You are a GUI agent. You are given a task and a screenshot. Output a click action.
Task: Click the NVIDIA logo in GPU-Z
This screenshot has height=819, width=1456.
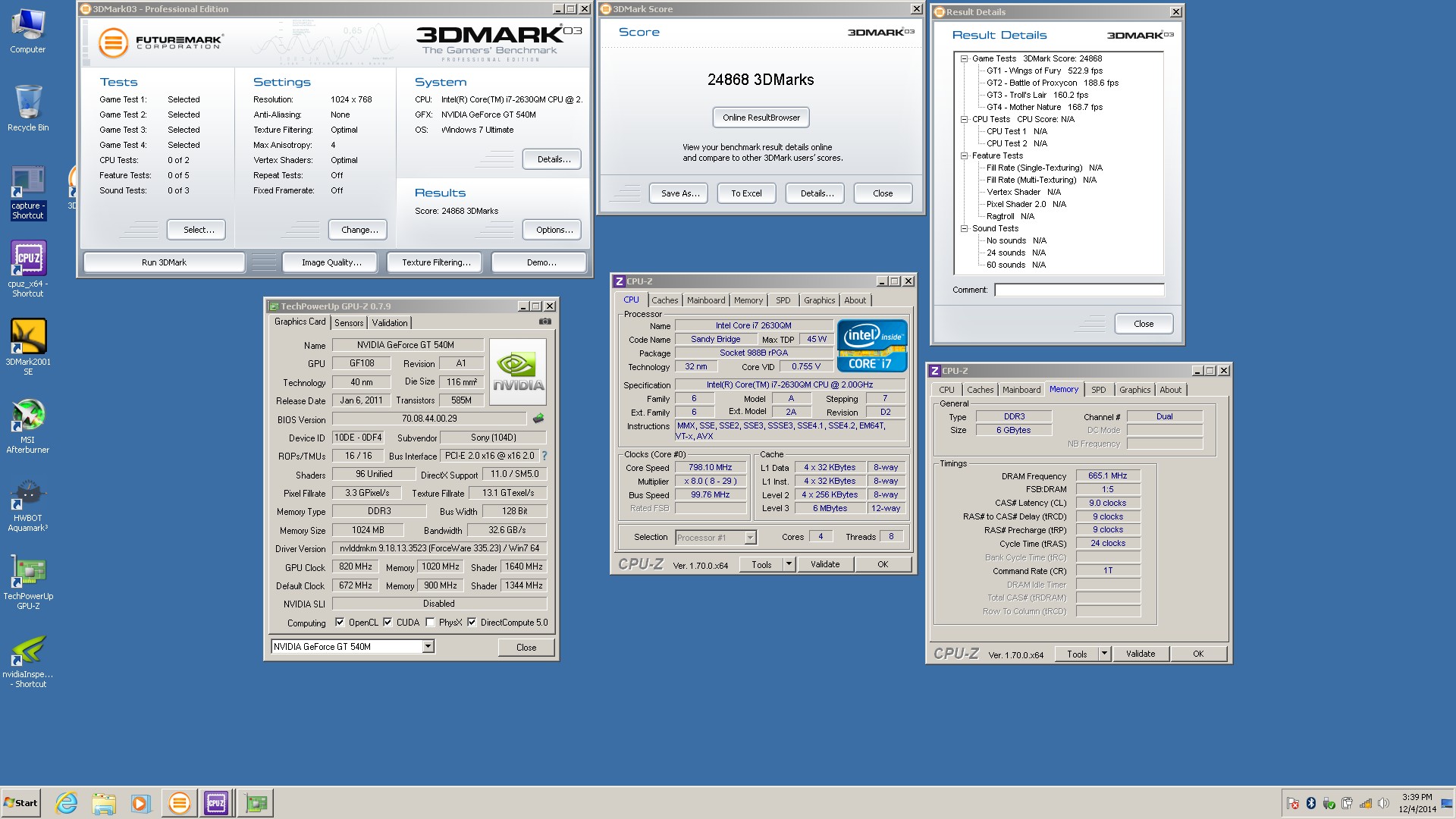pos(518,371)
